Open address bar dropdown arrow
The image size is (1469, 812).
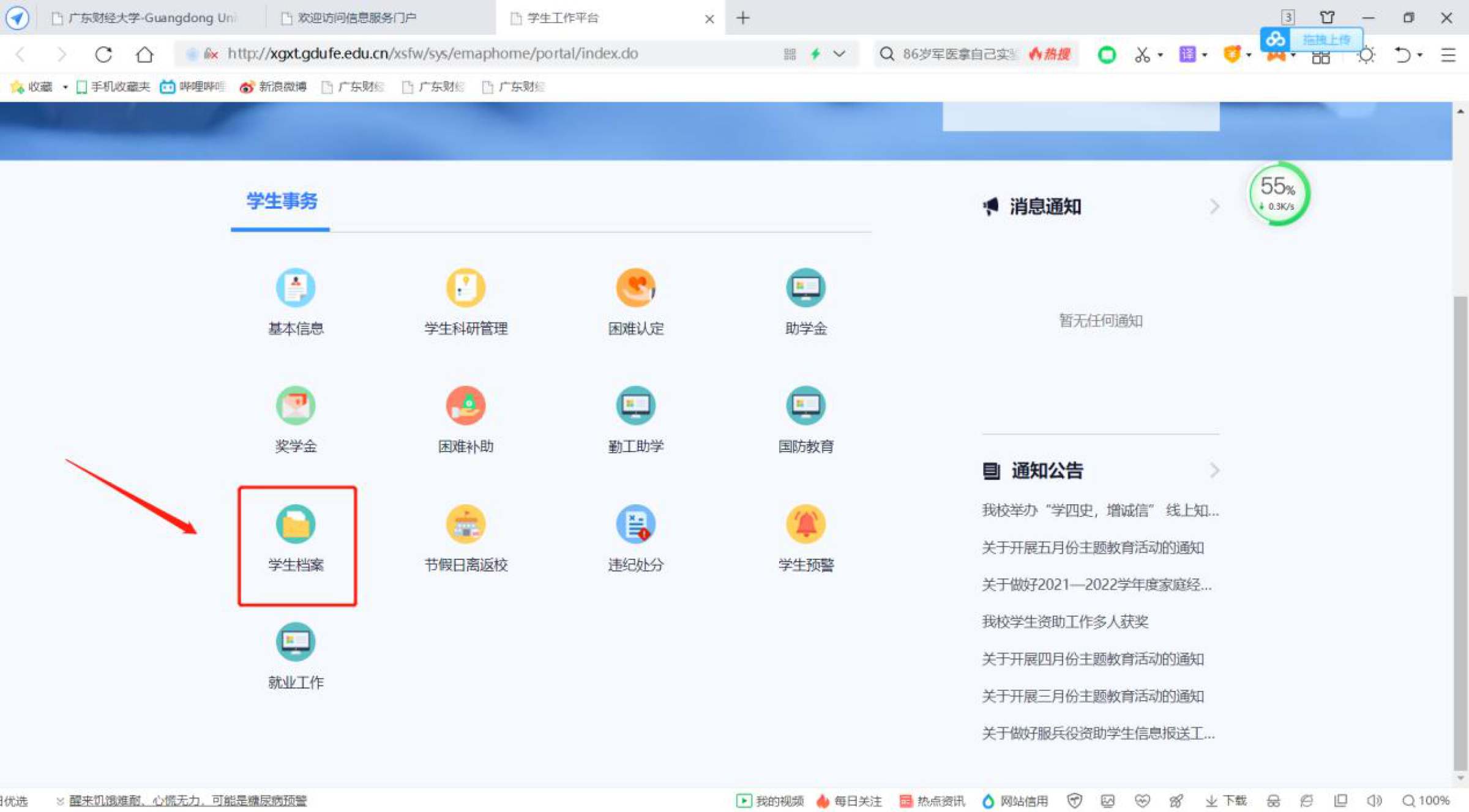[x=839, y=54]
